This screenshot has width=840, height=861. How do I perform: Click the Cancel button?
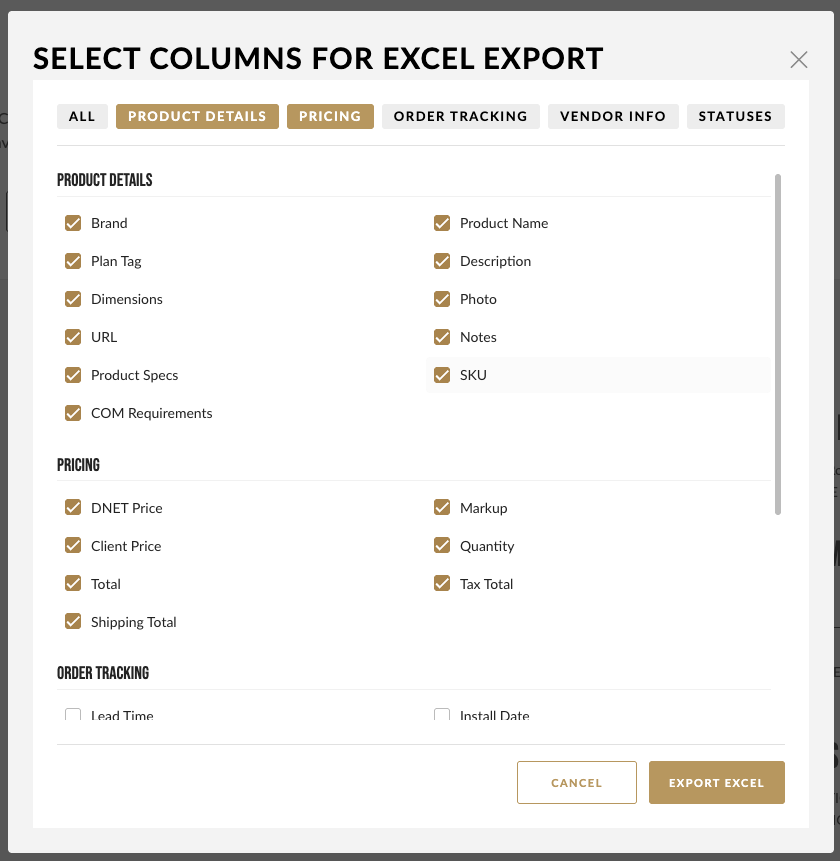[x=576, y=782]
